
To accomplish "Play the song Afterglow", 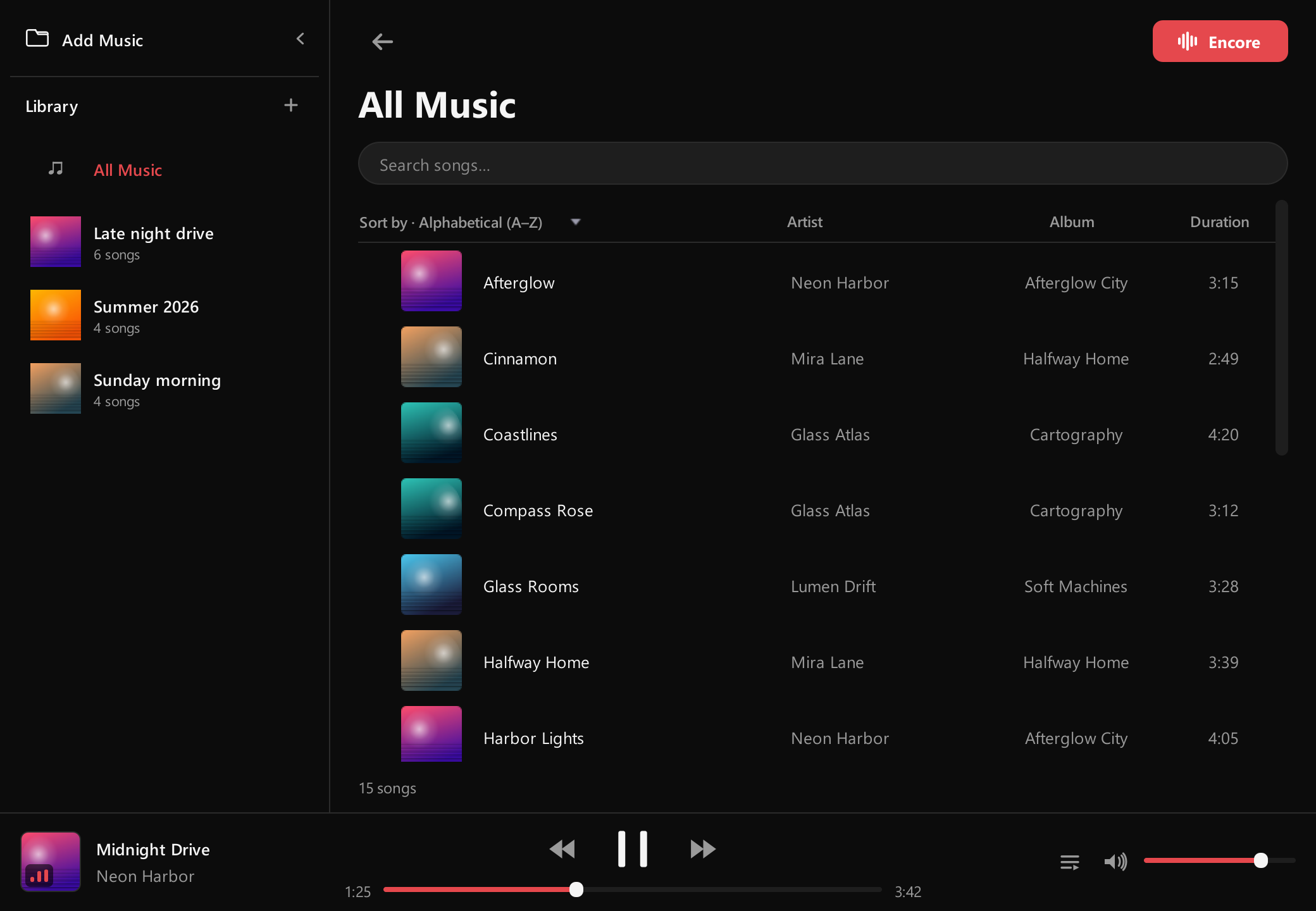I will click(816, 281).
